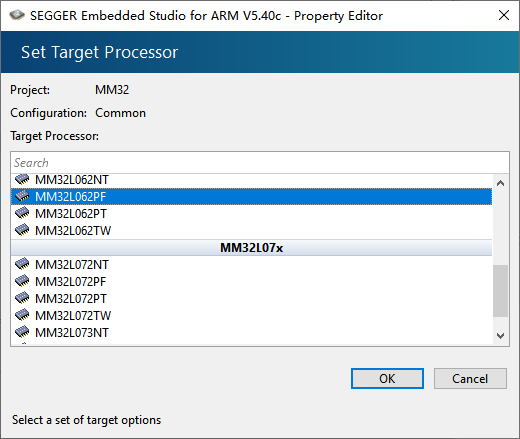This screenshot has width=520, height=439.
Task: Click the chip icon of MM32L062PF
Action: click(22, 196)
